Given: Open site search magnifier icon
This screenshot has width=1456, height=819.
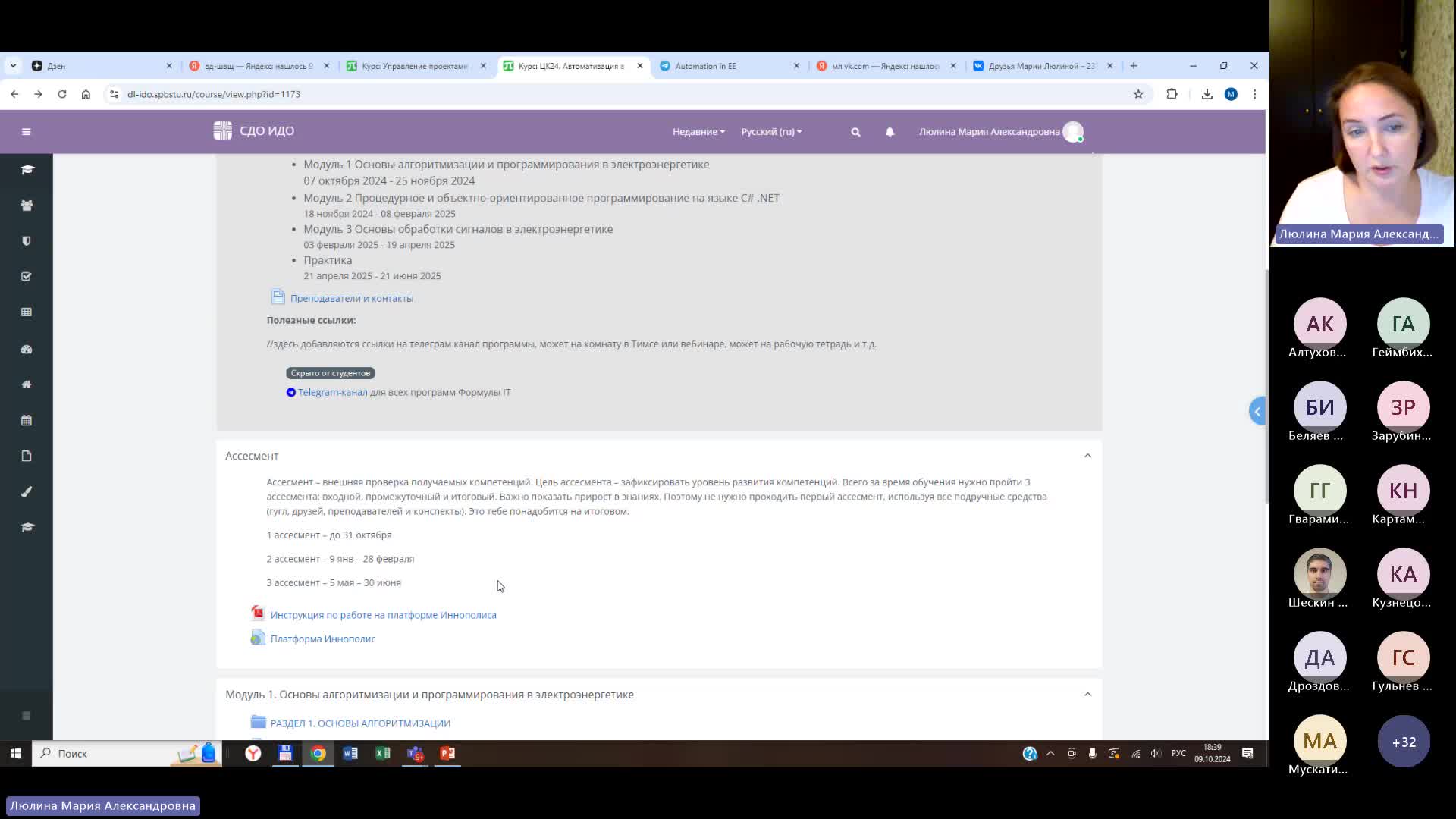Looking at the screenshot, I should click(855, 132).
